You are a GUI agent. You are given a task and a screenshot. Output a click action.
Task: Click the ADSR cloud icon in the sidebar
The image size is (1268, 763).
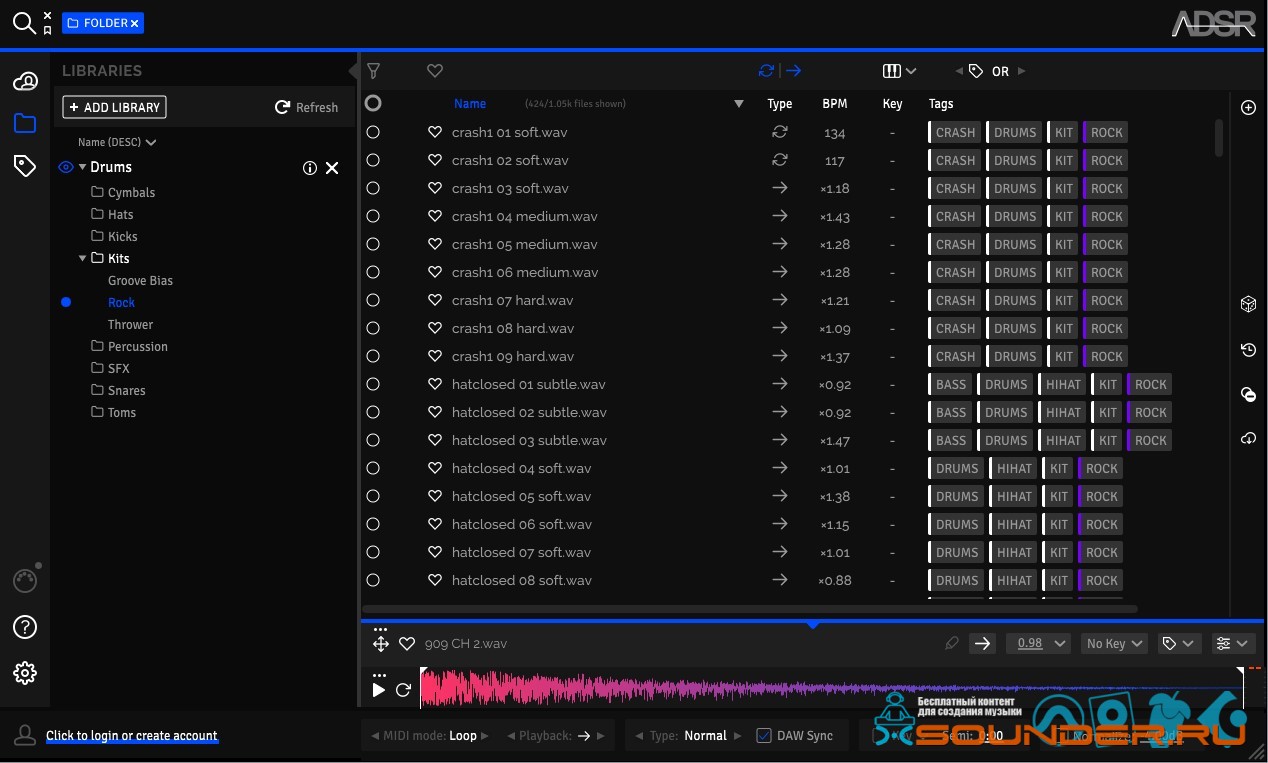coord(25,82)
